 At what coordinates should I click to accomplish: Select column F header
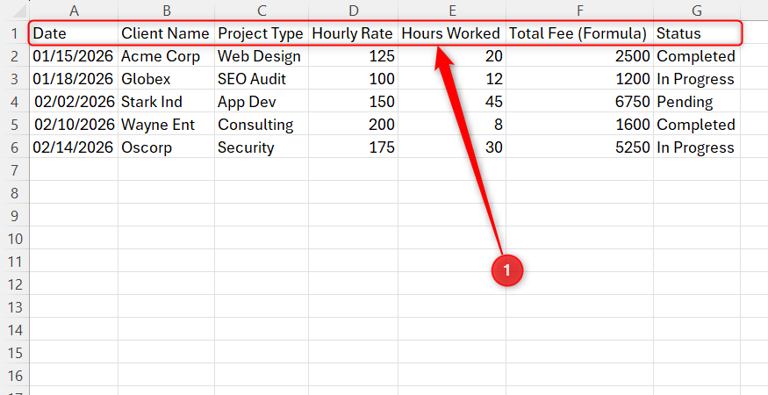coord(580,10)
